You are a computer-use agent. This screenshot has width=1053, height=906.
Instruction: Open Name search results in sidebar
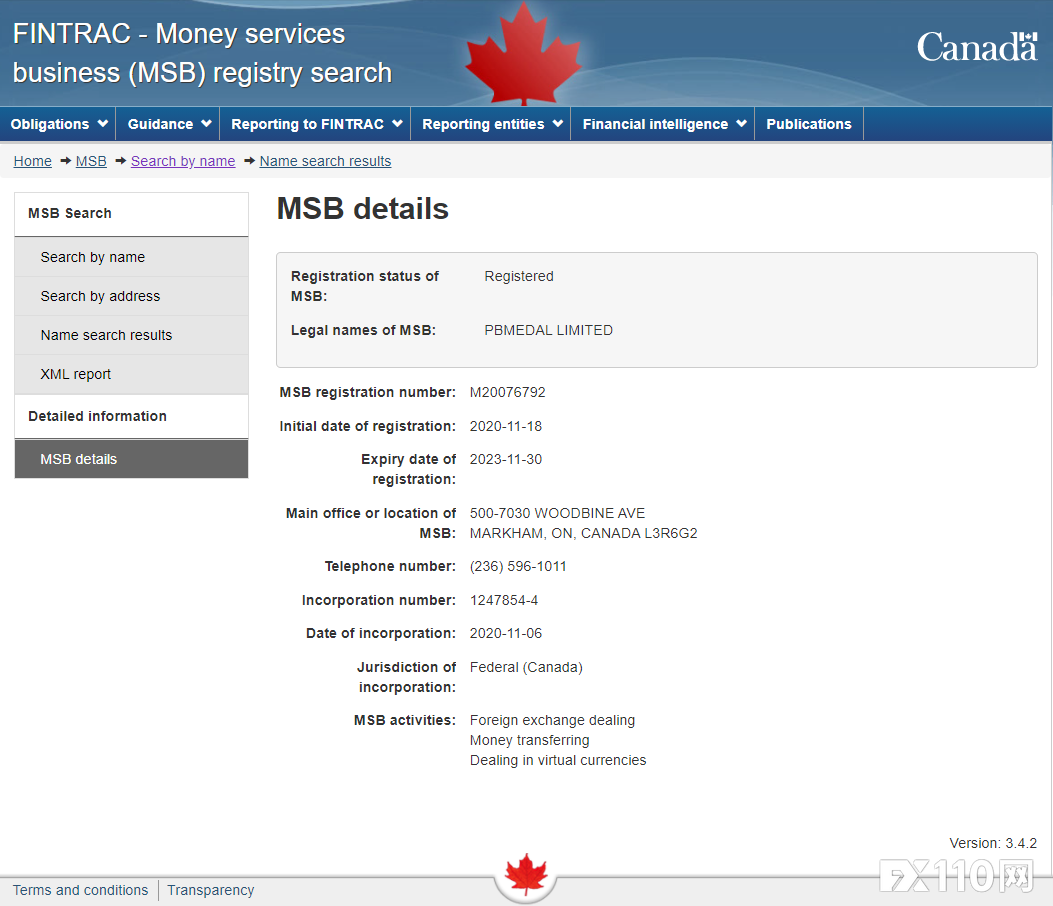(106, 335)
